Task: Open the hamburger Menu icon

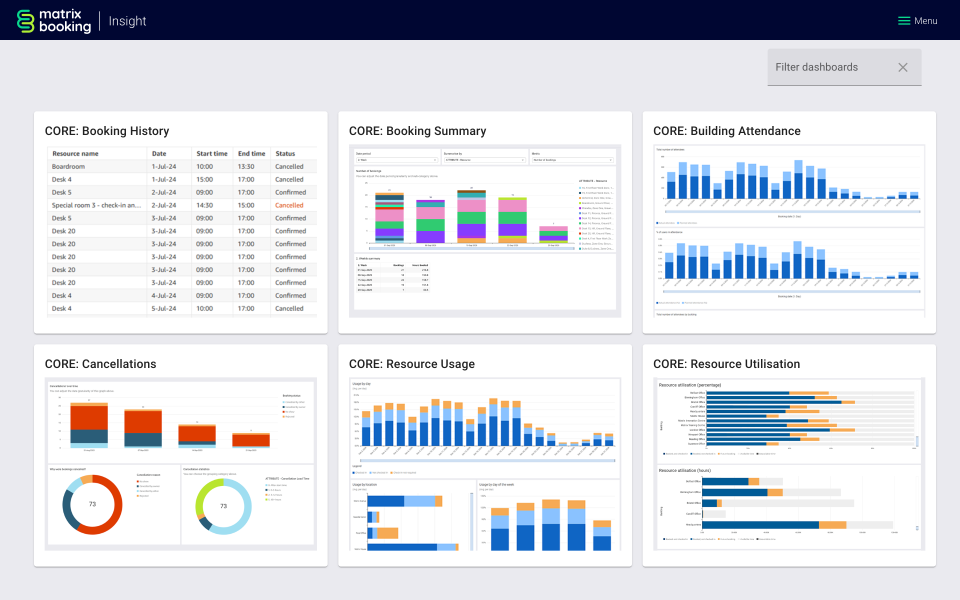Action: [x=904, y=21]
